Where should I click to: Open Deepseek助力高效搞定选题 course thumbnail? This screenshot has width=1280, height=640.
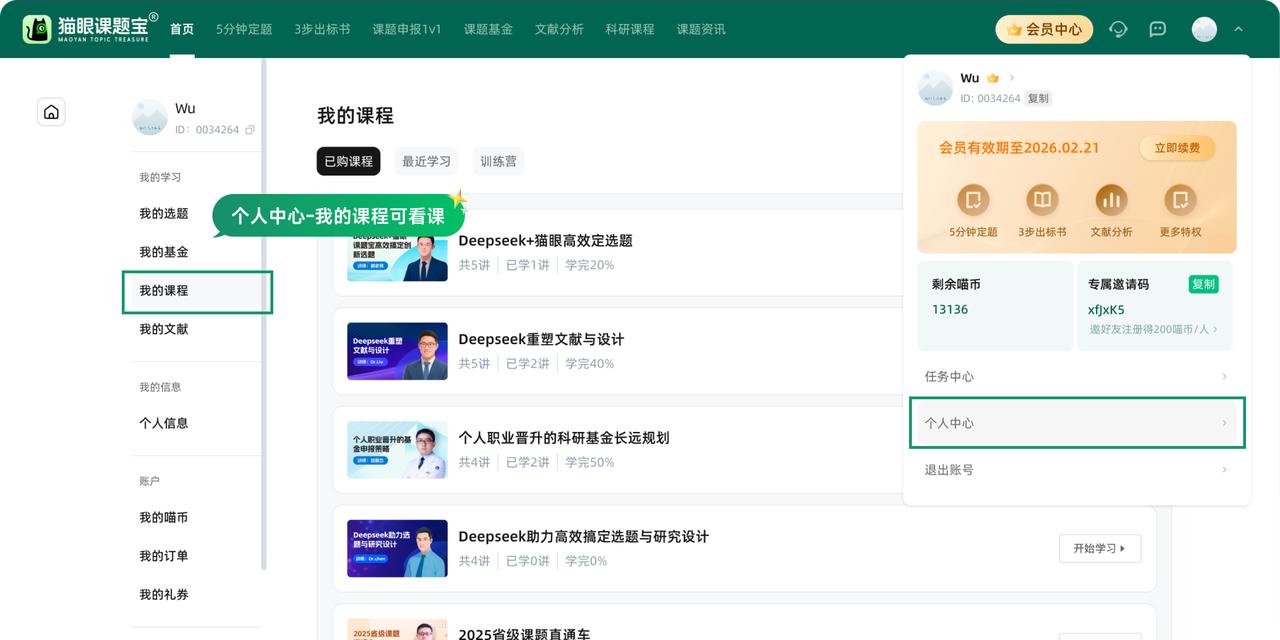point(397,548)
